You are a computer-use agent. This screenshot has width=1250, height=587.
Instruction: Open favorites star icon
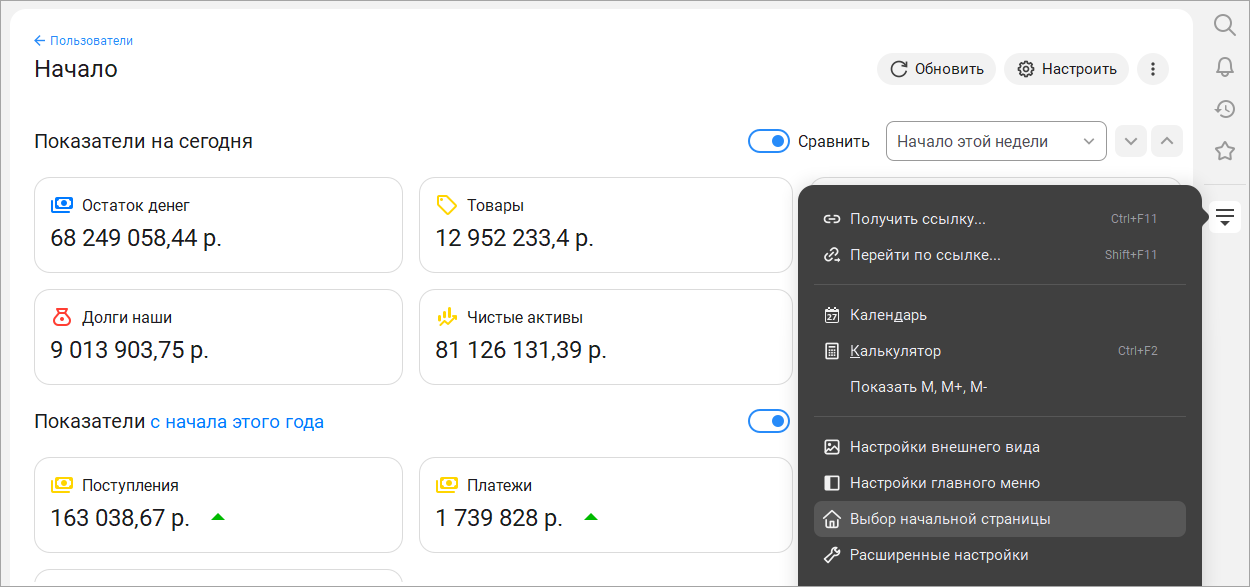coord(1225,151)
